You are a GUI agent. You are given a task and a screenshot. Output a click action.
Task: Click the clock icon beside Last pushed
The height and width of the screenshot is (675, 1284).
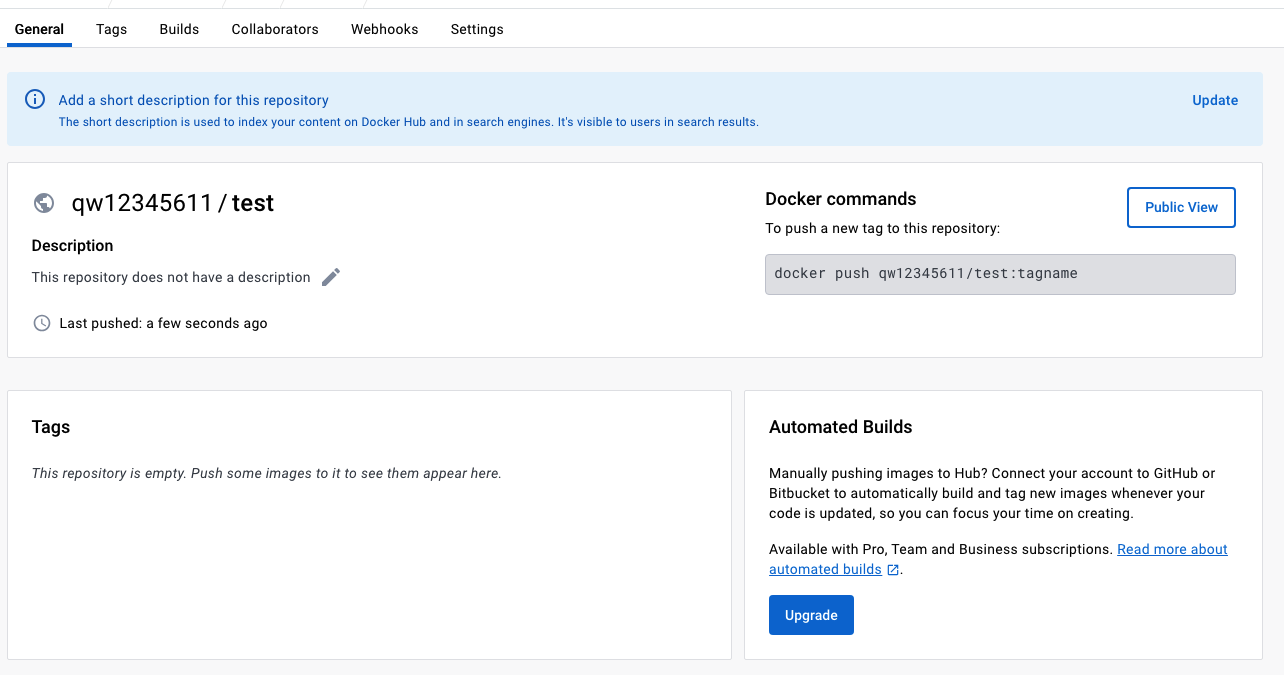(42, 323)
